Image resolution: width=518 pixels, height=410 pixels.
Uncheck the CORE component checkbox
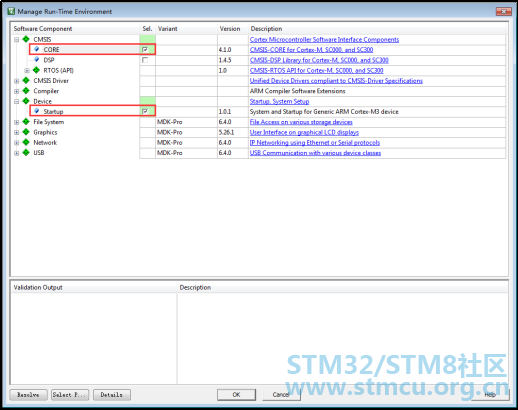pos(145,49)
